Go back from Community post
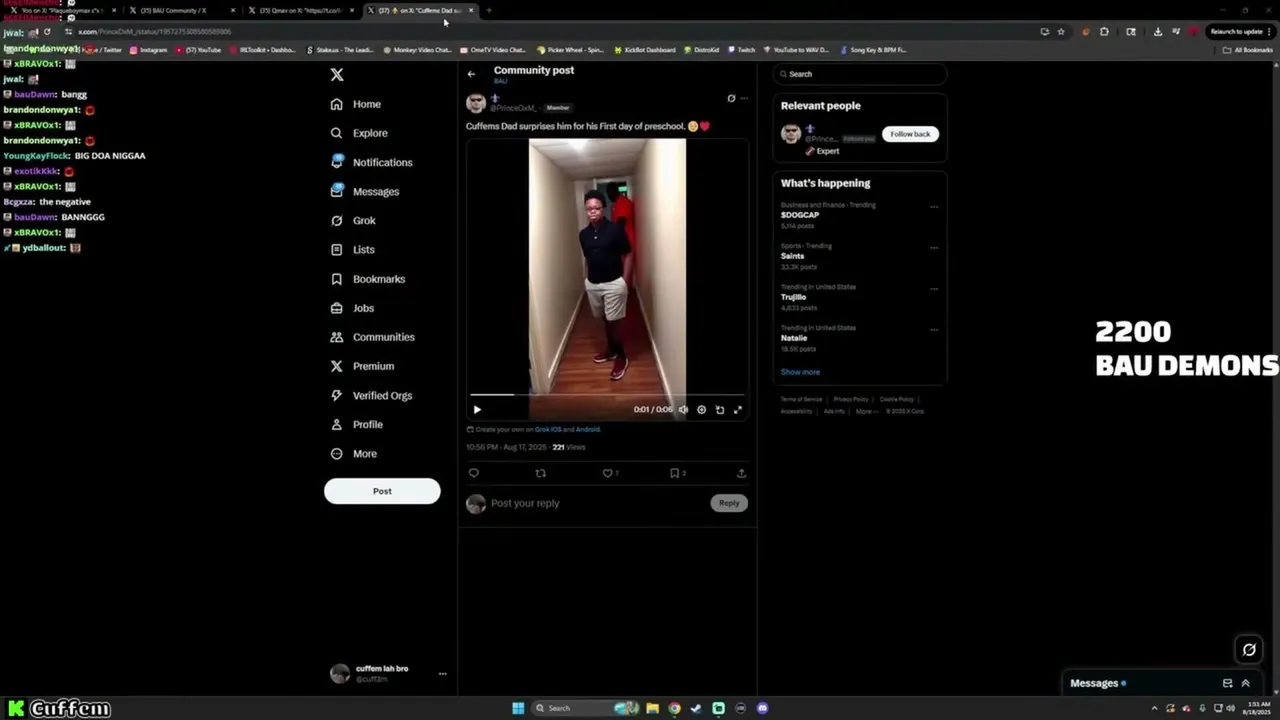Image resolution: width=1280 pixels, height=720 pixels. click(471, 74)
